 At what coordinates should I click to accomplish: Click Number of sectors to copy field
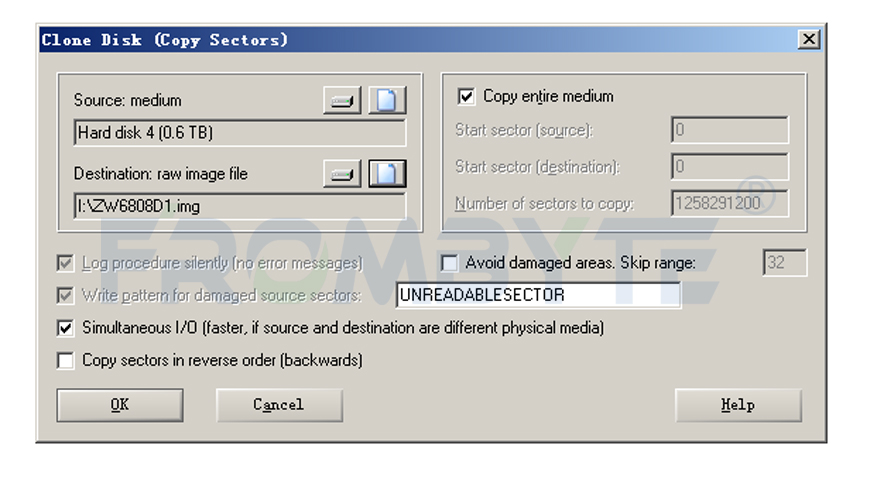click(x=730, y=203)
